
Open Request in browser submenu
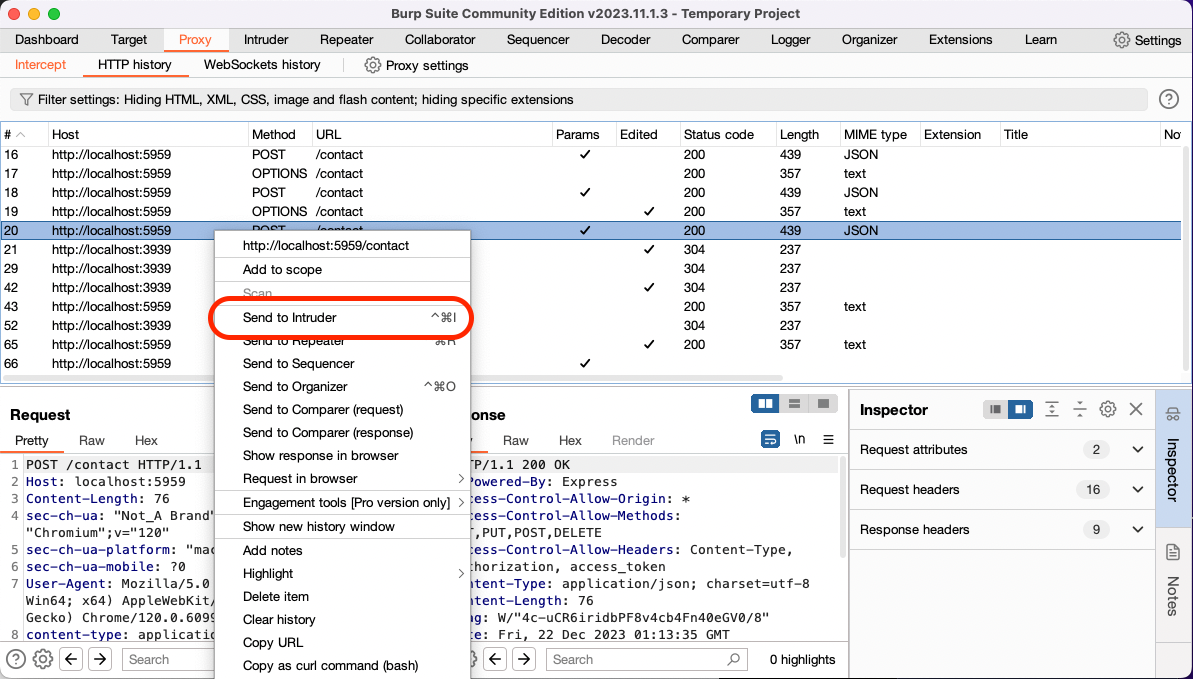tap(342, 479)
